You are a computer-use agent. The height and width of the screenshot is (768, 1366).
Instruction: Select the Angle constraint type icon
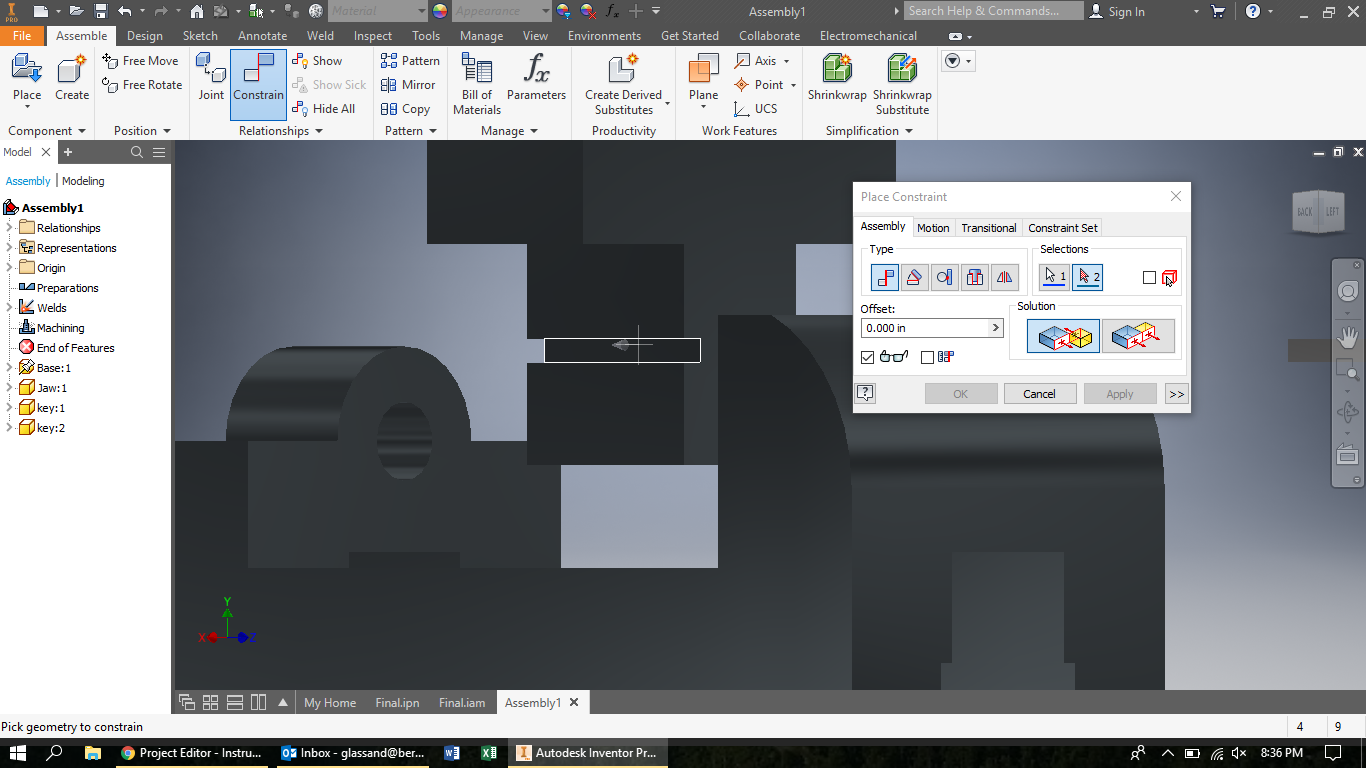914,278
